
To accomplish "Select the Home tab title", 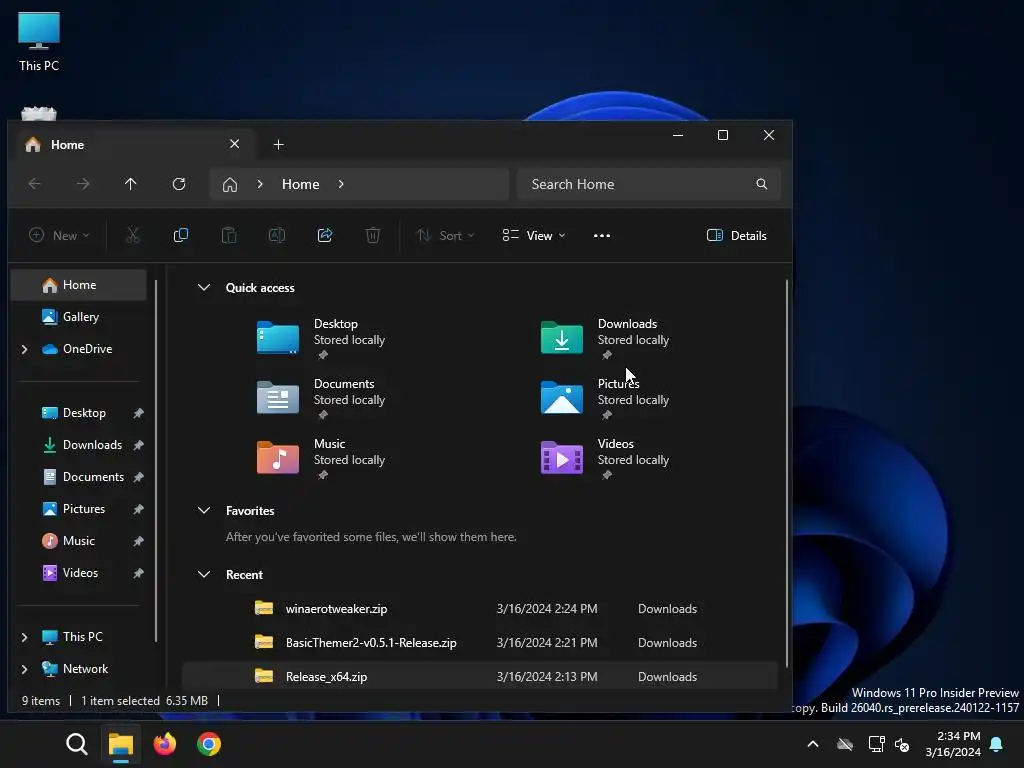I will point(68,144).
